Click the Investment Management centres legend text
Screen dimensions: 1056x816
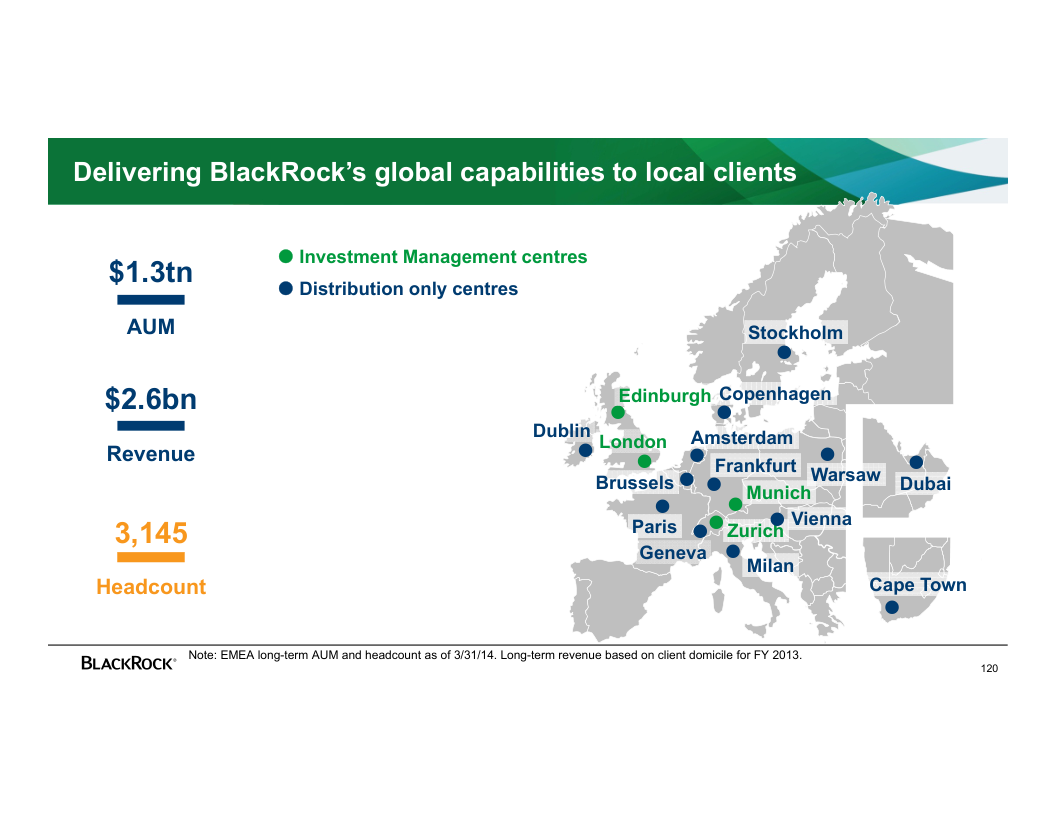click(443, 257)
